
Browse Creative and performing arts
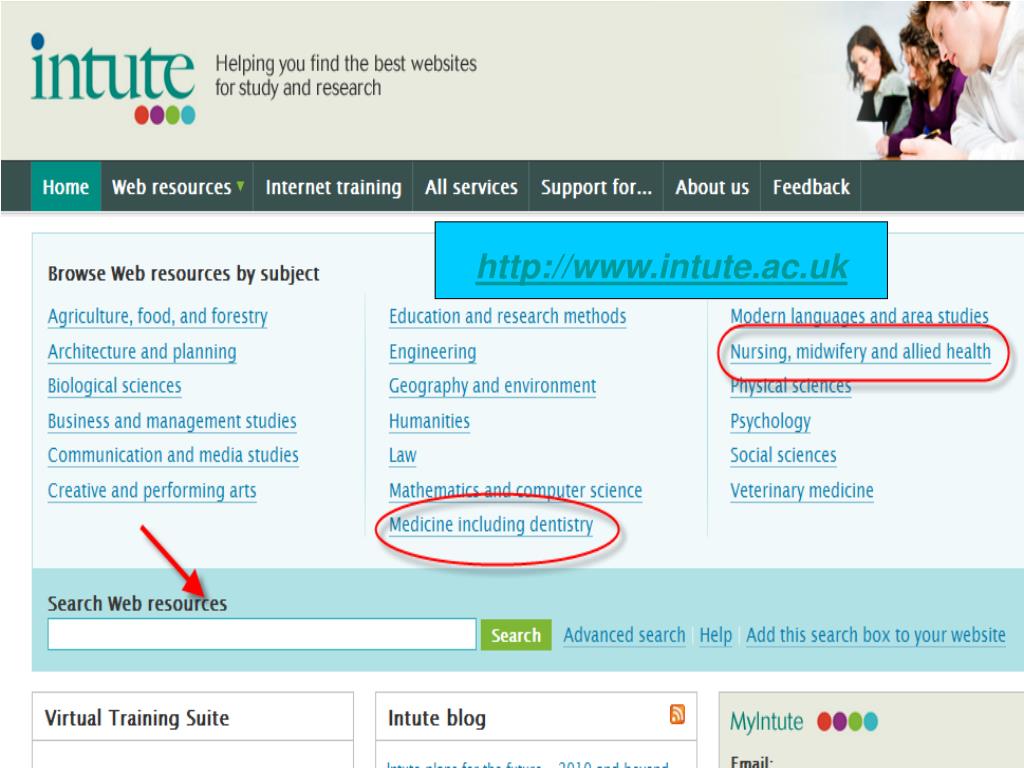(x=152, y=490)
